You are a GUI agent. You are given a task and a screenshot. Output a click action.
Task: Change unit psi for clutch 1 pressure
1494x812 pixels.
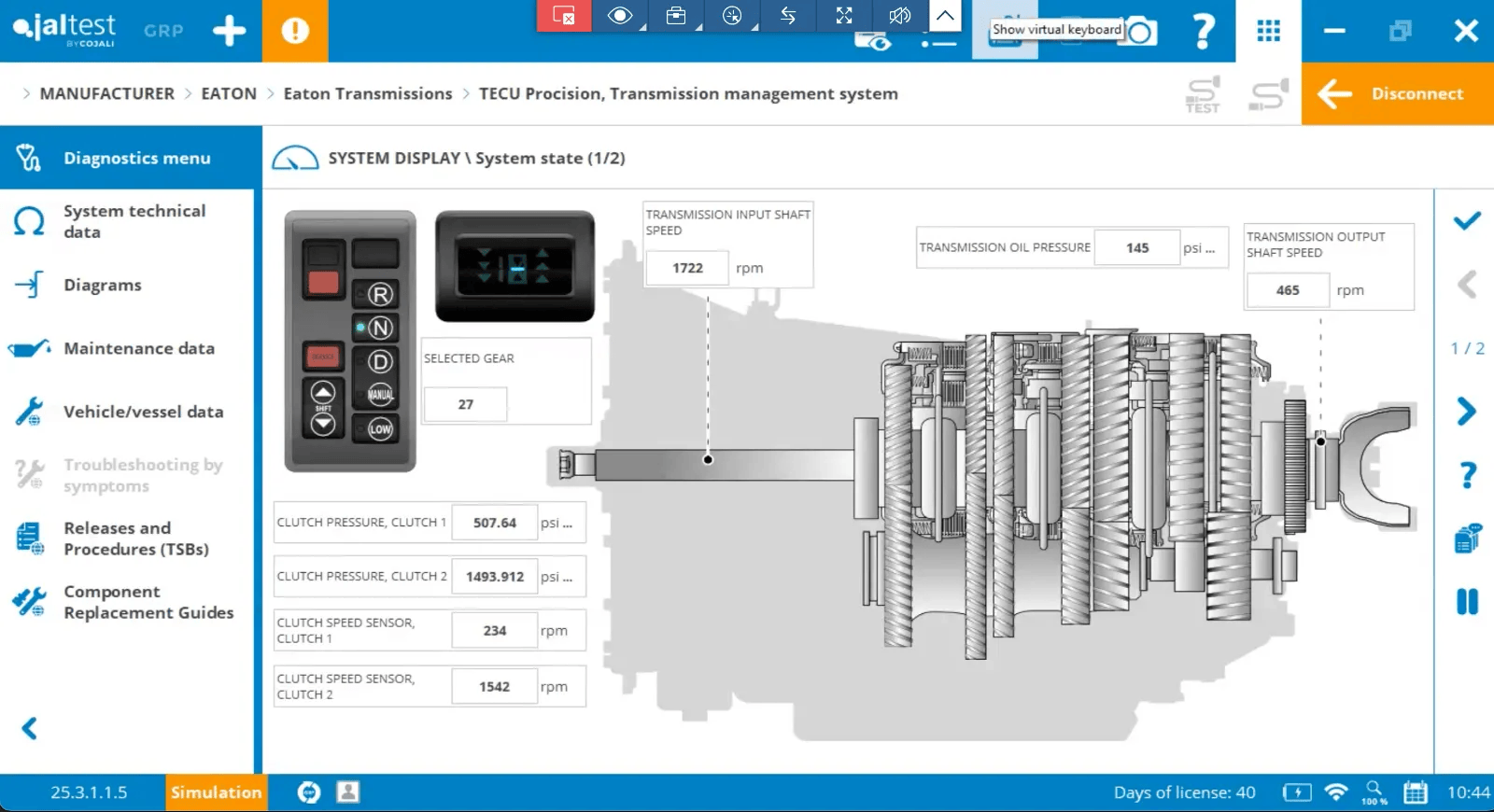coord(557,523)
